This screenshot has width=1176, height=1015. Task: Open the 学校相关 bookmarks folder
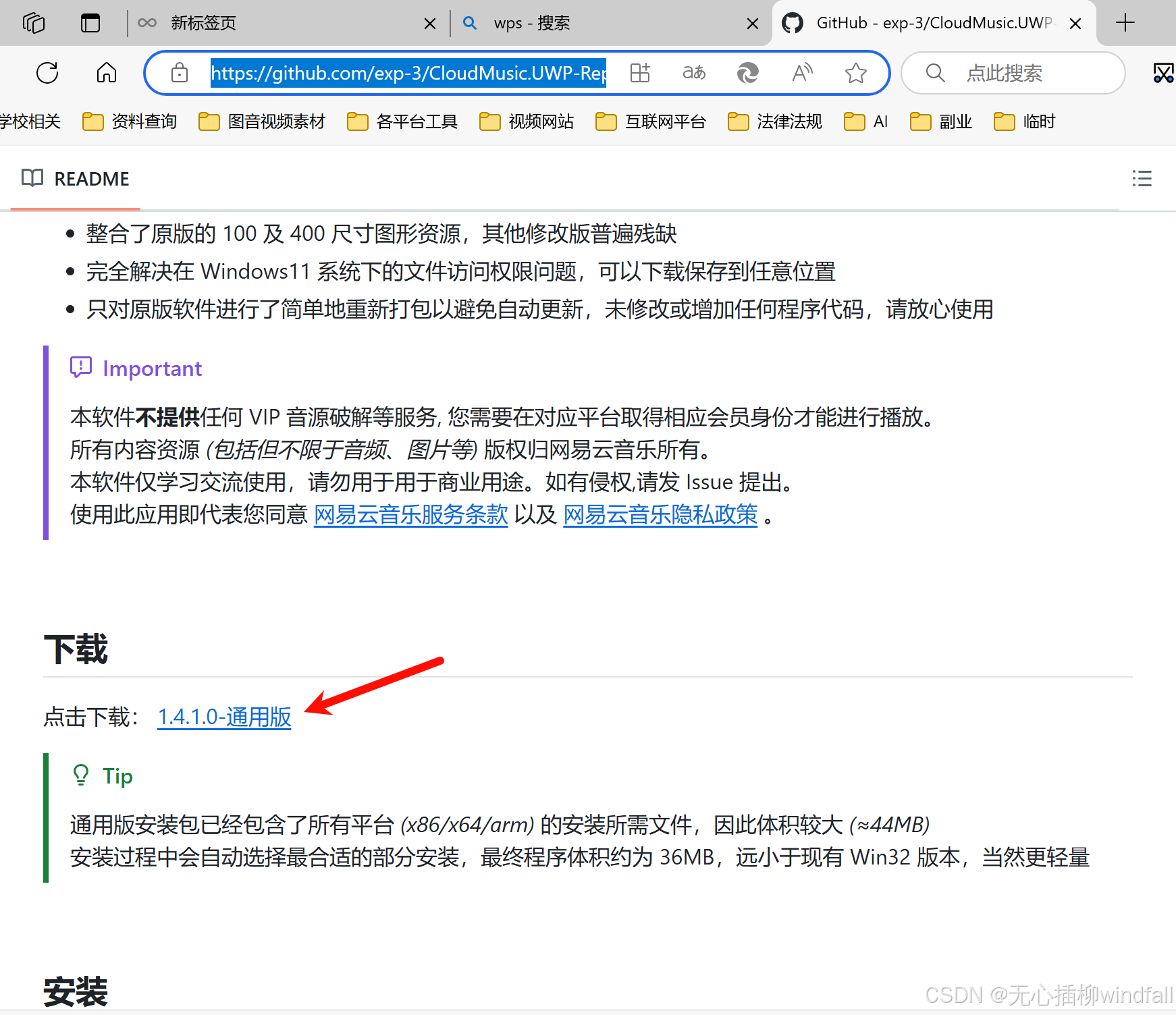click(30, 121)
